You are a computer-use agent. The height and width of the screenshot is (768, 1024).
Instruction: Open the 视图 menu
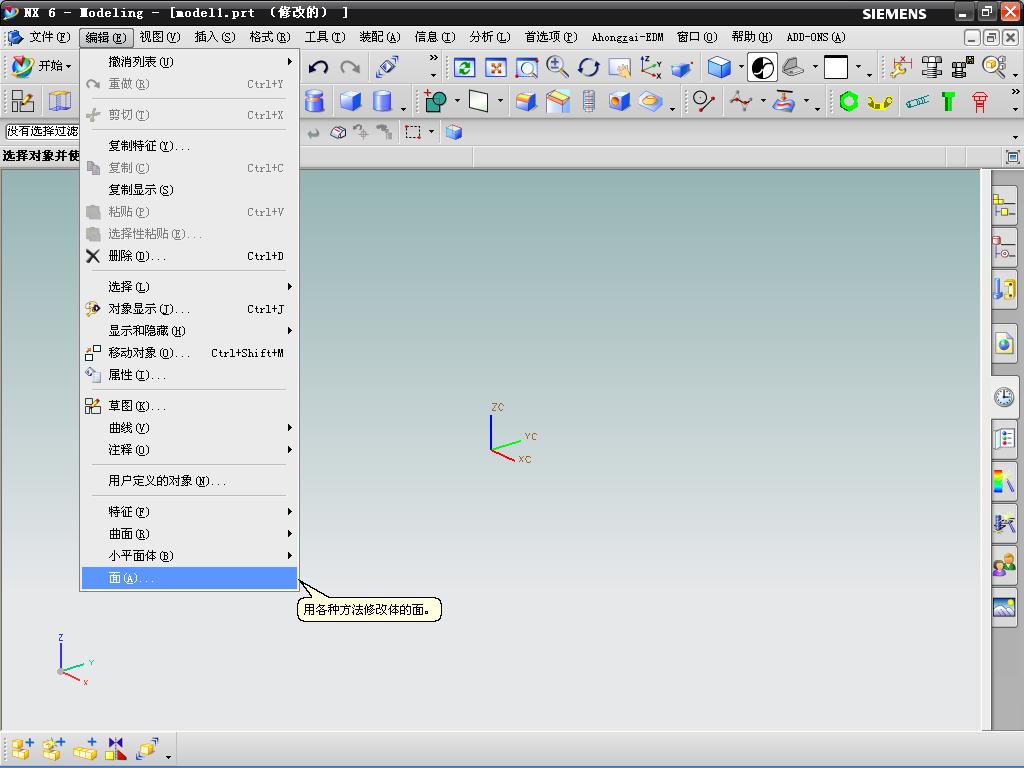(160, 37)
